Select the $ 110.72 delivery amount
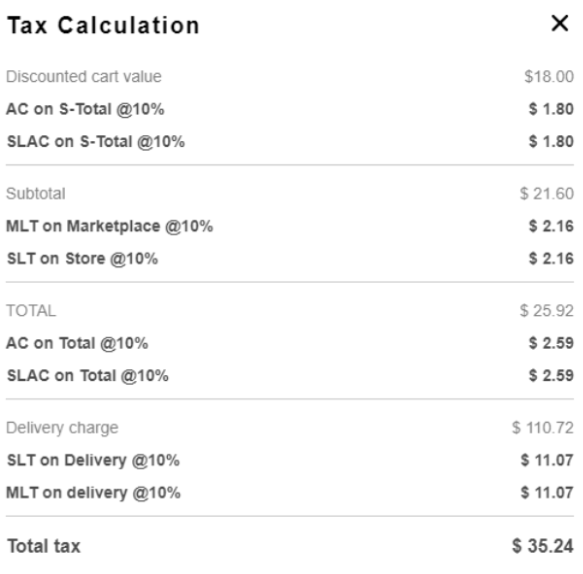The height and width of the screenshot is (574, 583). point(542,428)
